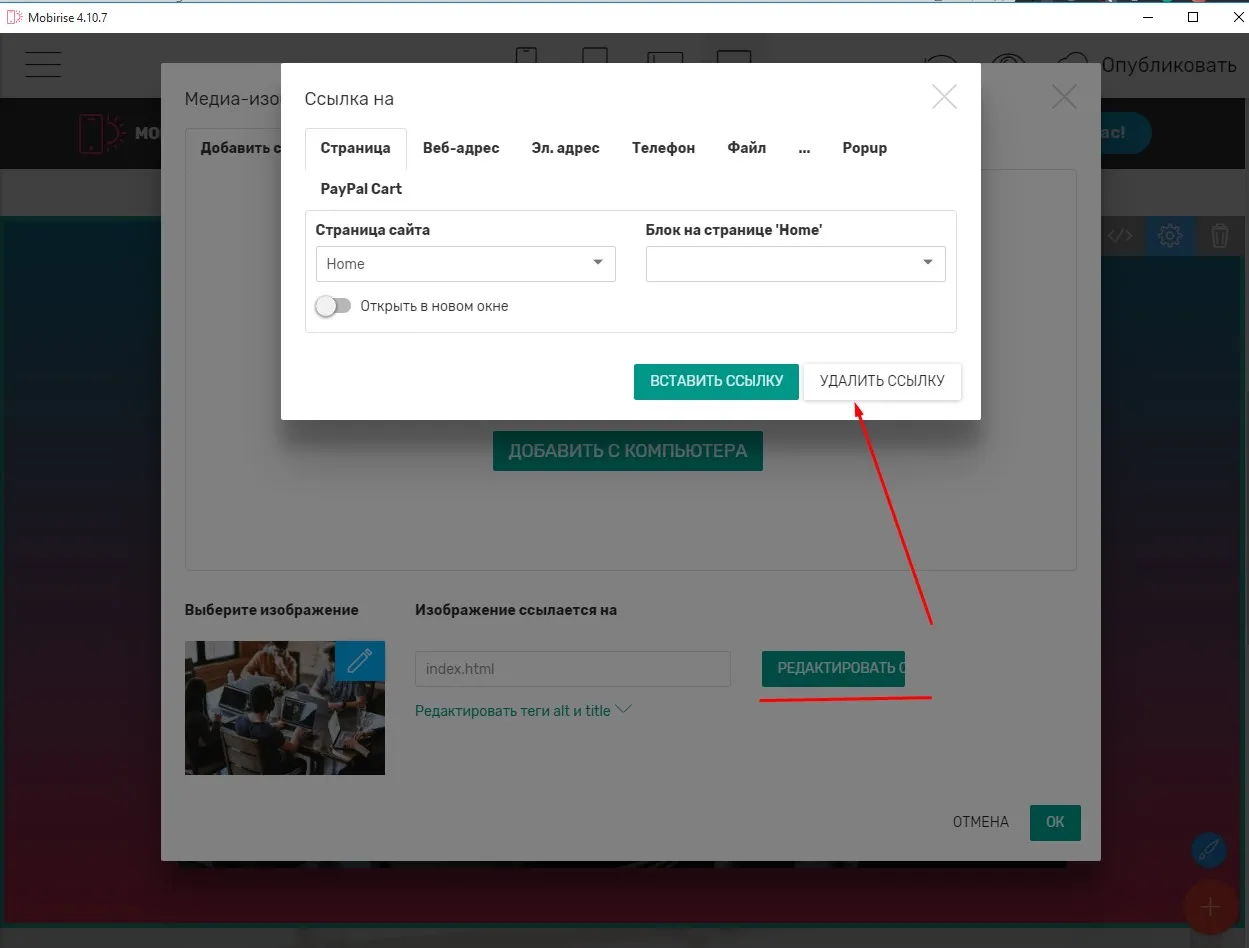Click the index.html link input field

click(573, 669)
